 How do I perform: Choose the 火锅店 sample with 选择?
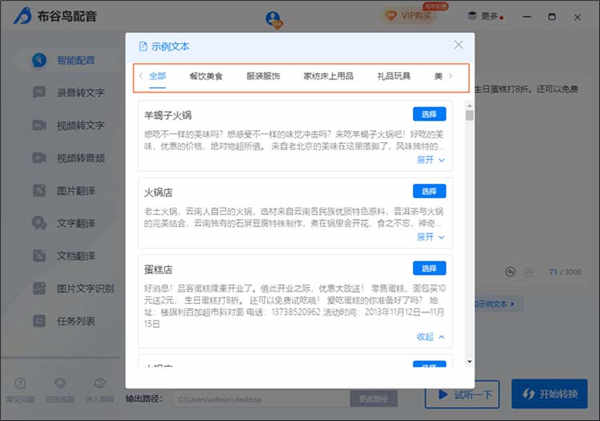(429, 191)
